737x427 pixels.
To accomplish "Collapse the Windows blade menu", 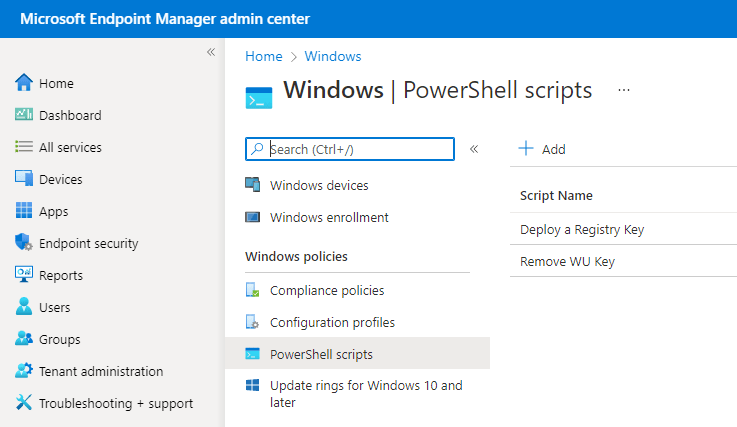I will tap(474, 149).
